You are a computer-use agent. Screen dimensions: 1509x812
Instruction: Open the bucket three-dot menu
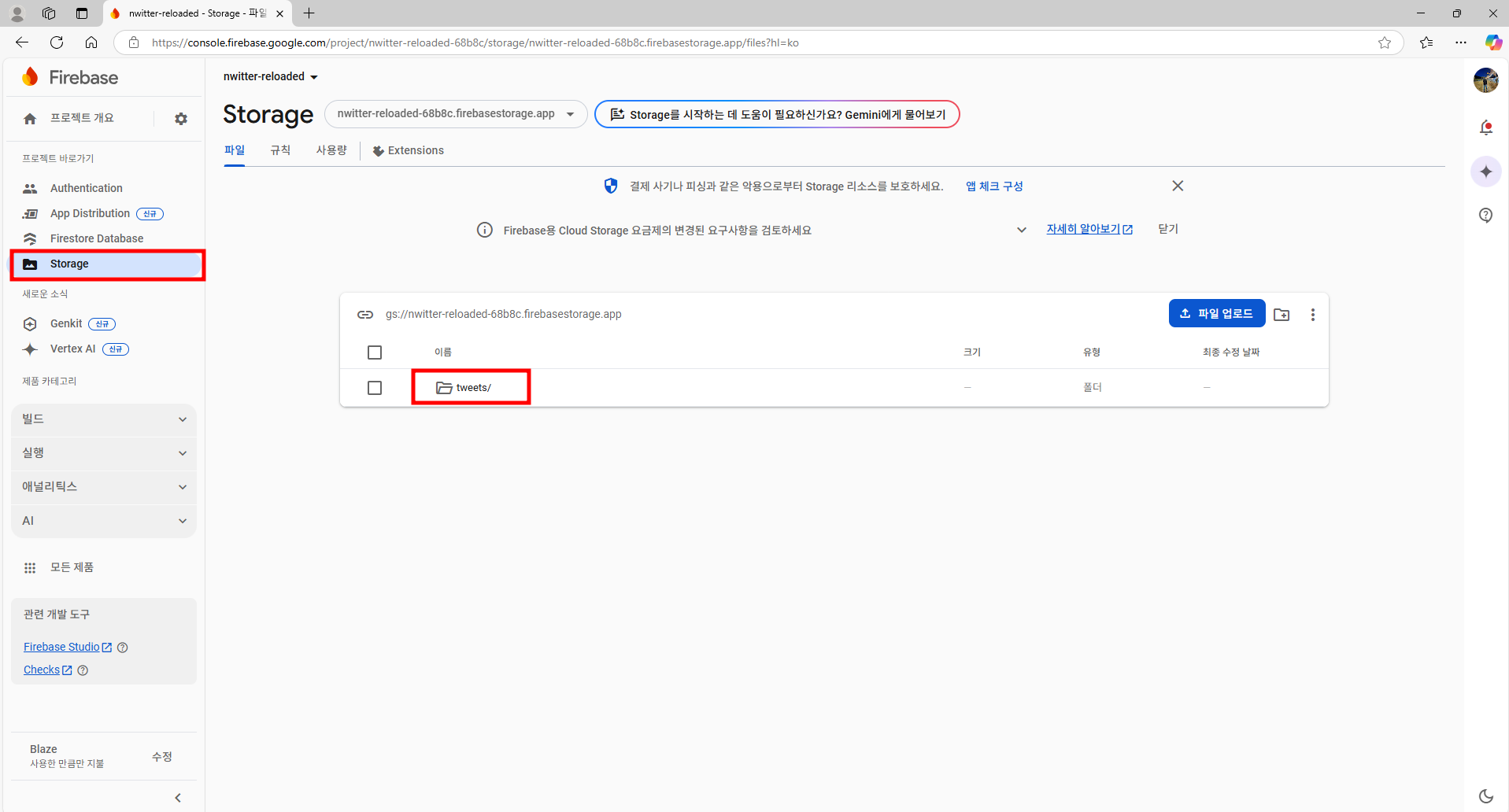point(1312,314)
